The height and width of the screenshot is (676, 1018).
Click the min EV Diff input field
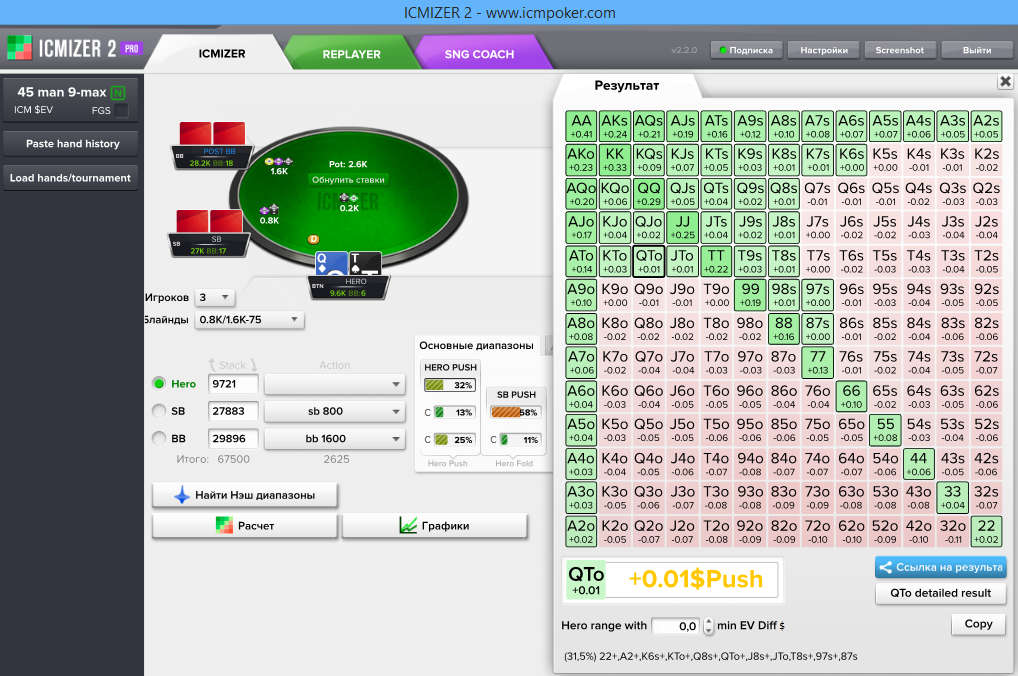tap(675, 626)
